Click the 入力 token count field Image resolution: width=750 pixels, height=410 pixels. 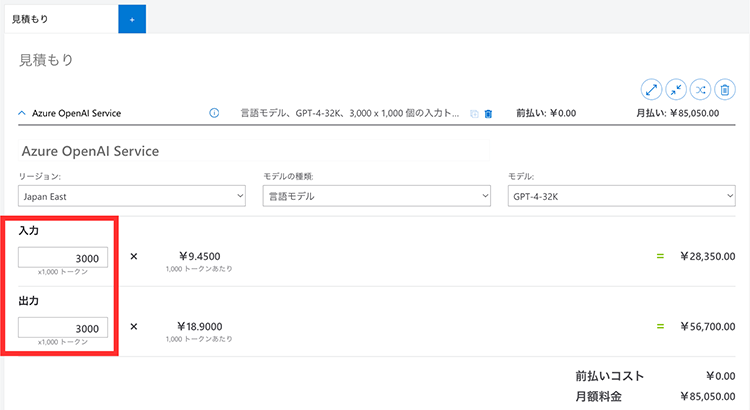click(63, 258)
